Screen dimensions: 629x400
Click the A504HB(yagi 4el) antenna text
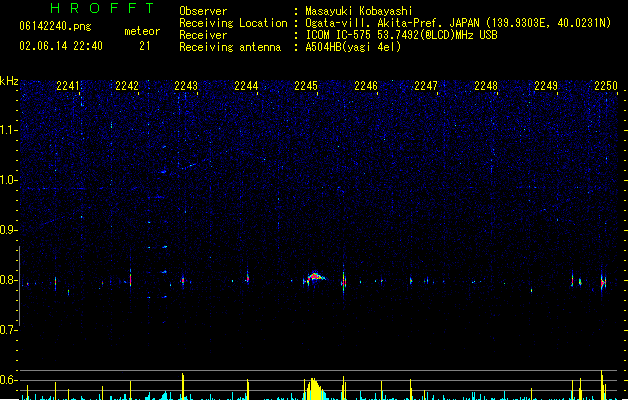tap(353, 47)
